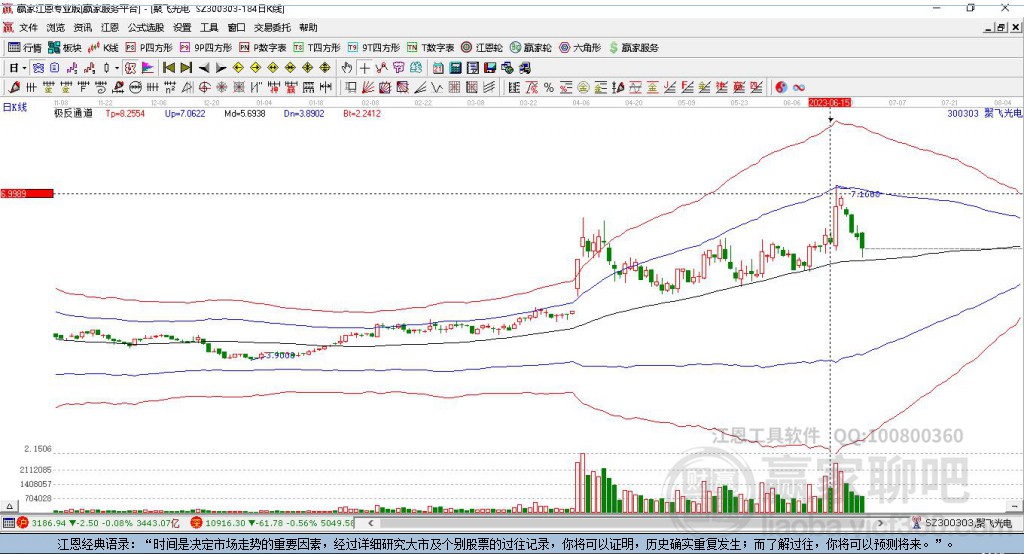Click the 2023-06-15 date marker
The image size is (1024, 554).
(829, 103)
